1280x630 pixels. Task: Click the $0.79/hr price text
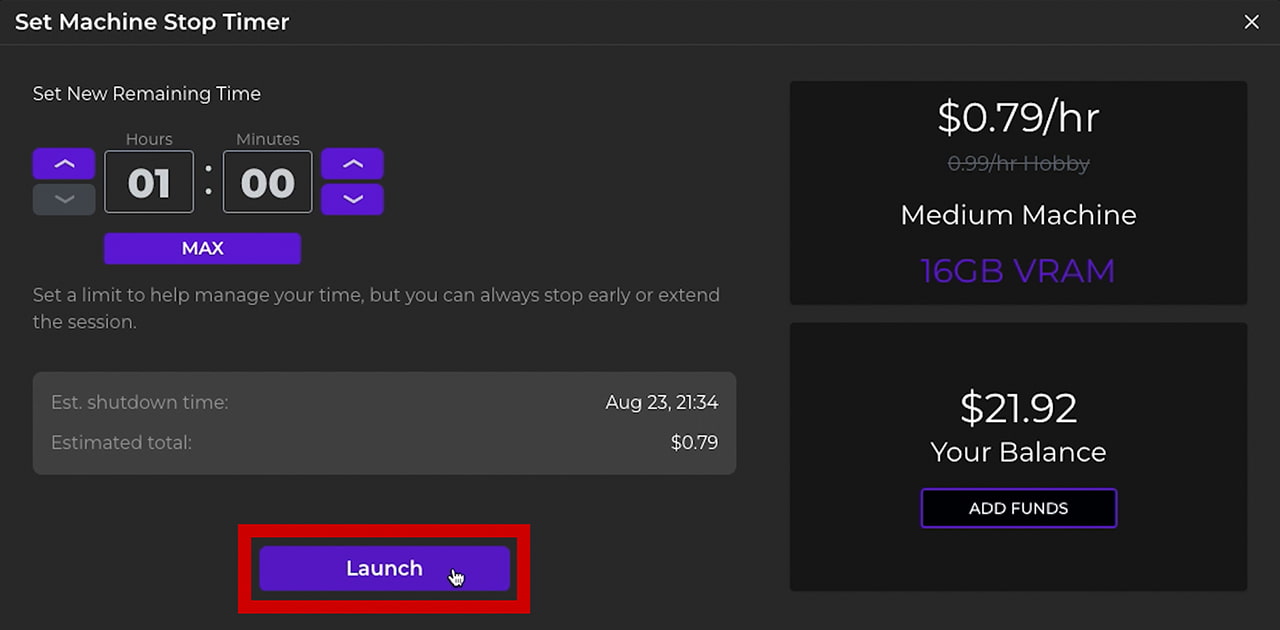pos(1018,118)
